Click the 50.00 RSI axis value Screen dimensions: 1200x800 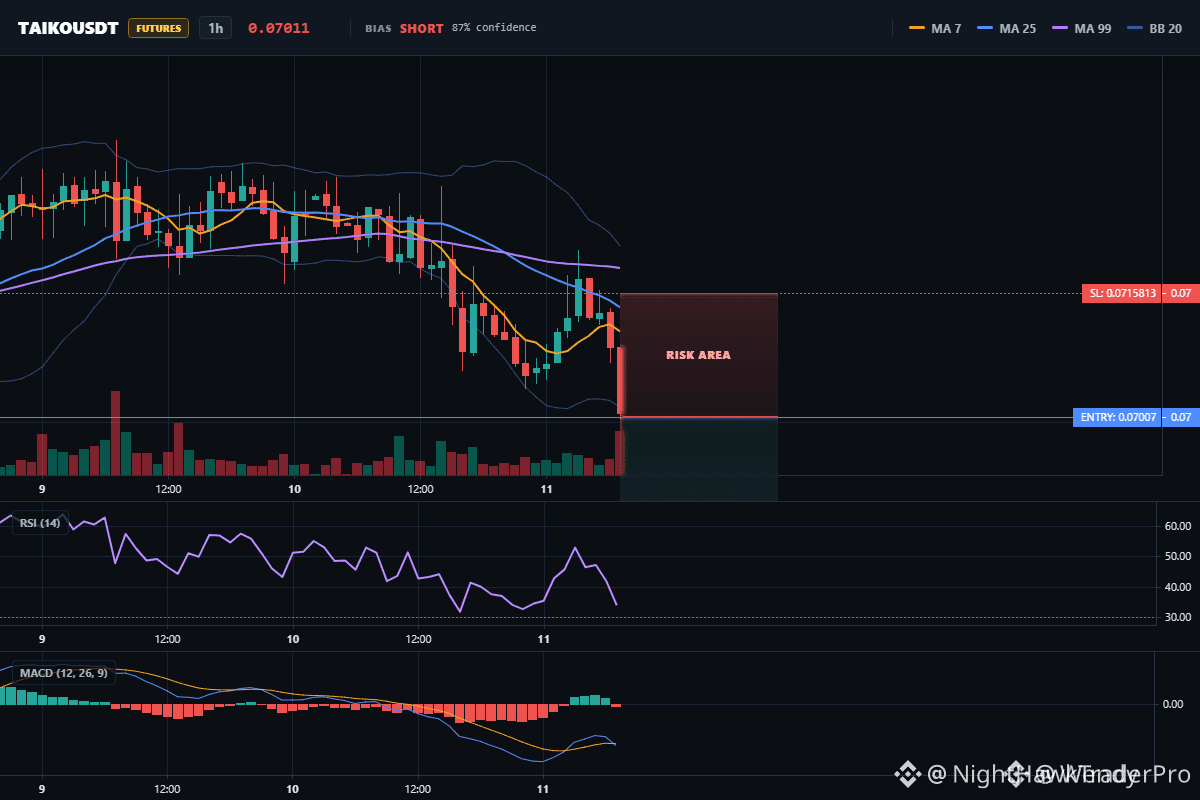pyautogui.click(x=1178, y=556)
